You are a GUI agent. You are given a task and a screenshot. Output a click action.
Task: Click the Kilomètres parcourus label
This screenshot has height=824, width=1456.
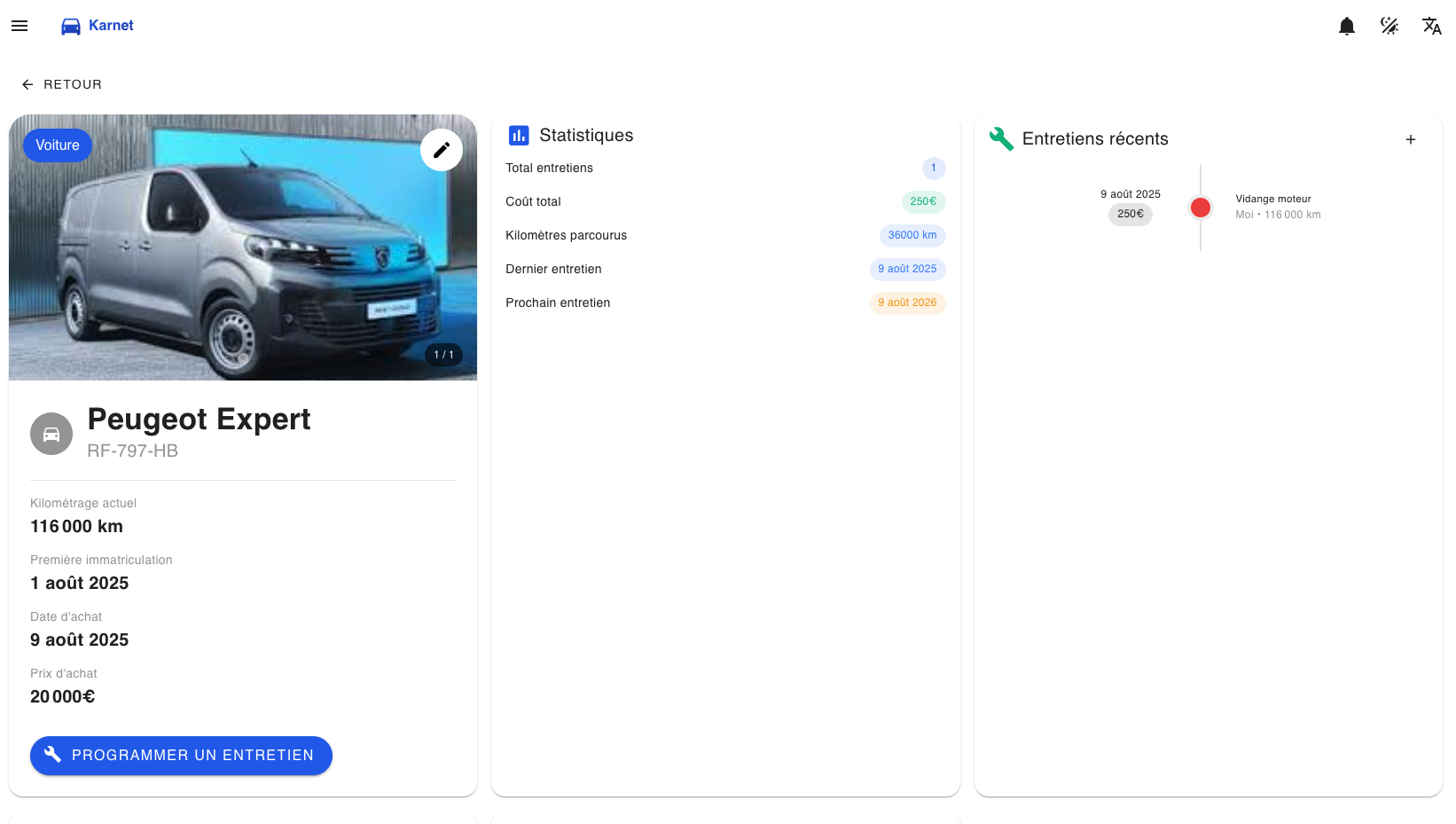[566, 236]
